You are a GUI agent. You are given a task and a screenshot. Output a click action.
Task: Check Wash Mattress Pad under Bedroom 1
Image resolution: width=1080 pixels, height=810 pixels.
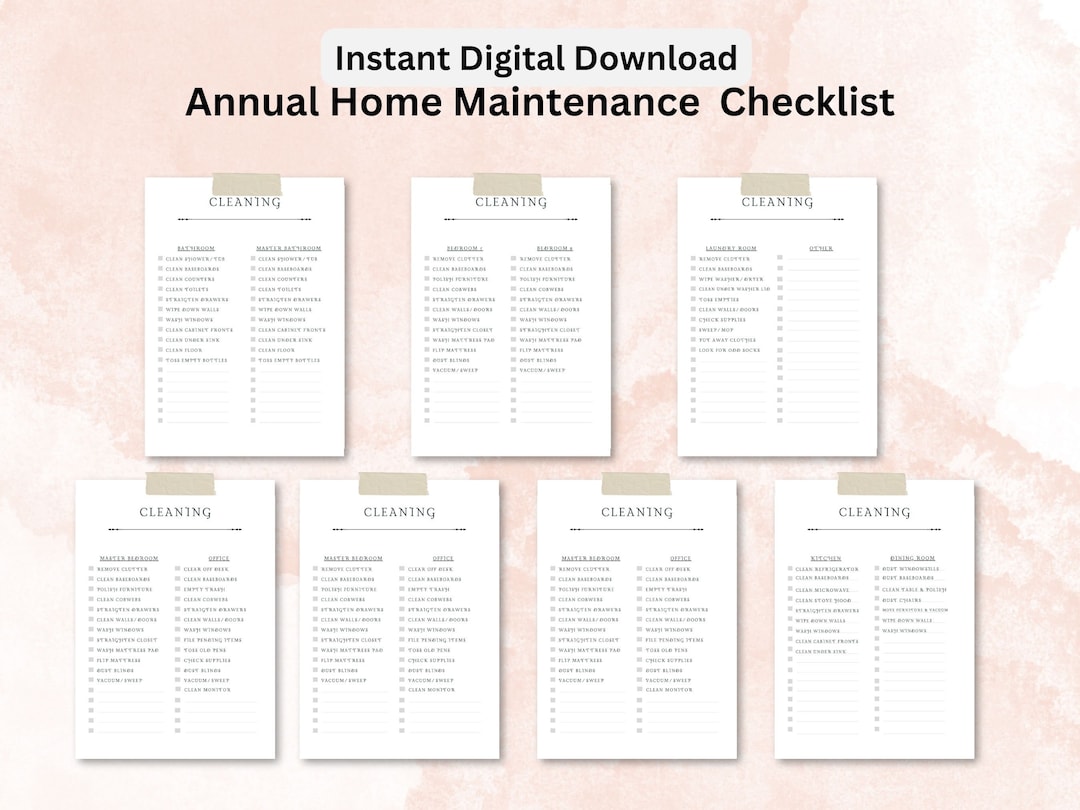pyautogui.click(x=425, y=340)
